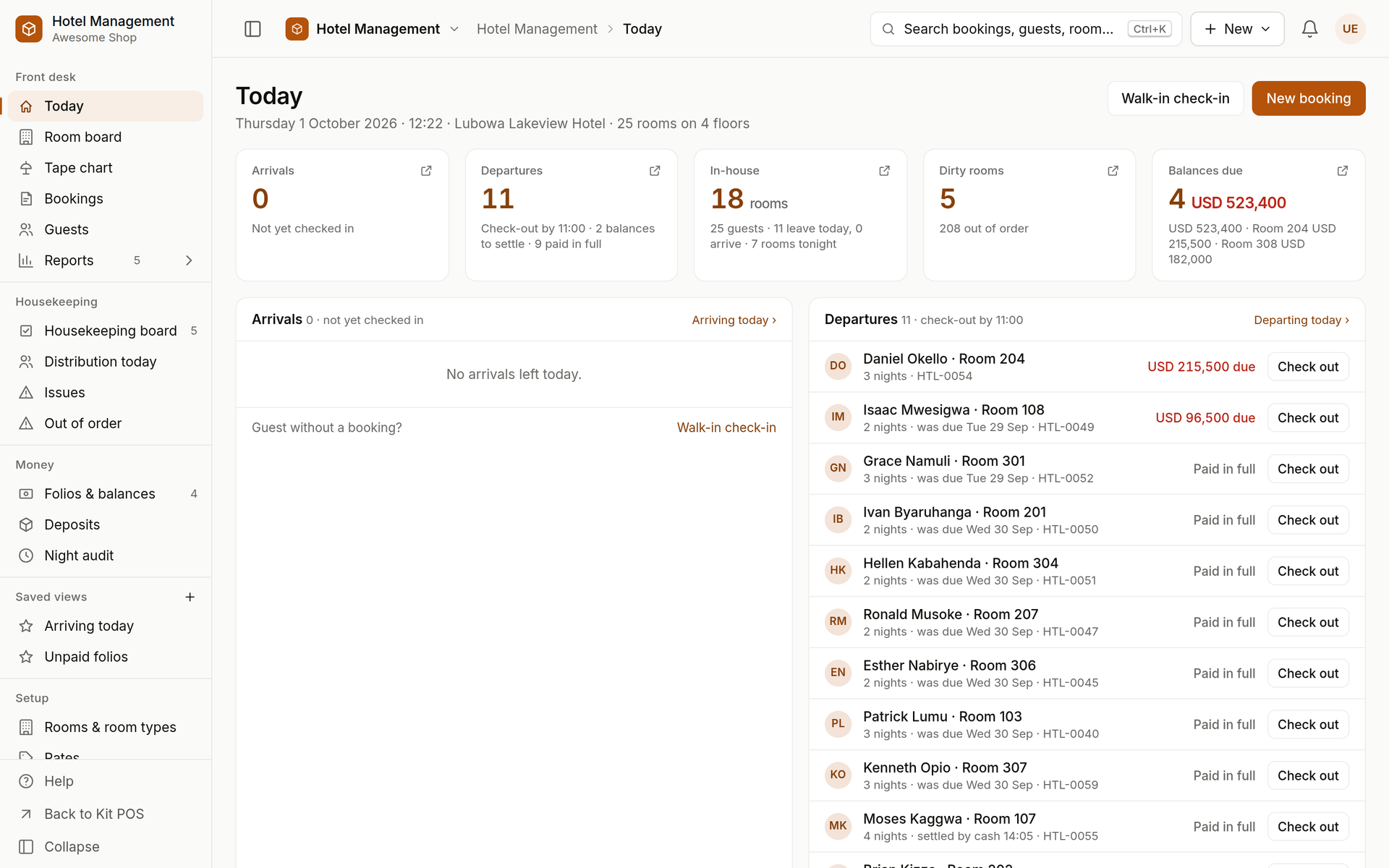Navigate to Folios & balances
Image resolution: width=1389 pixels, height=868 pixels.
(x=106, y=494)
